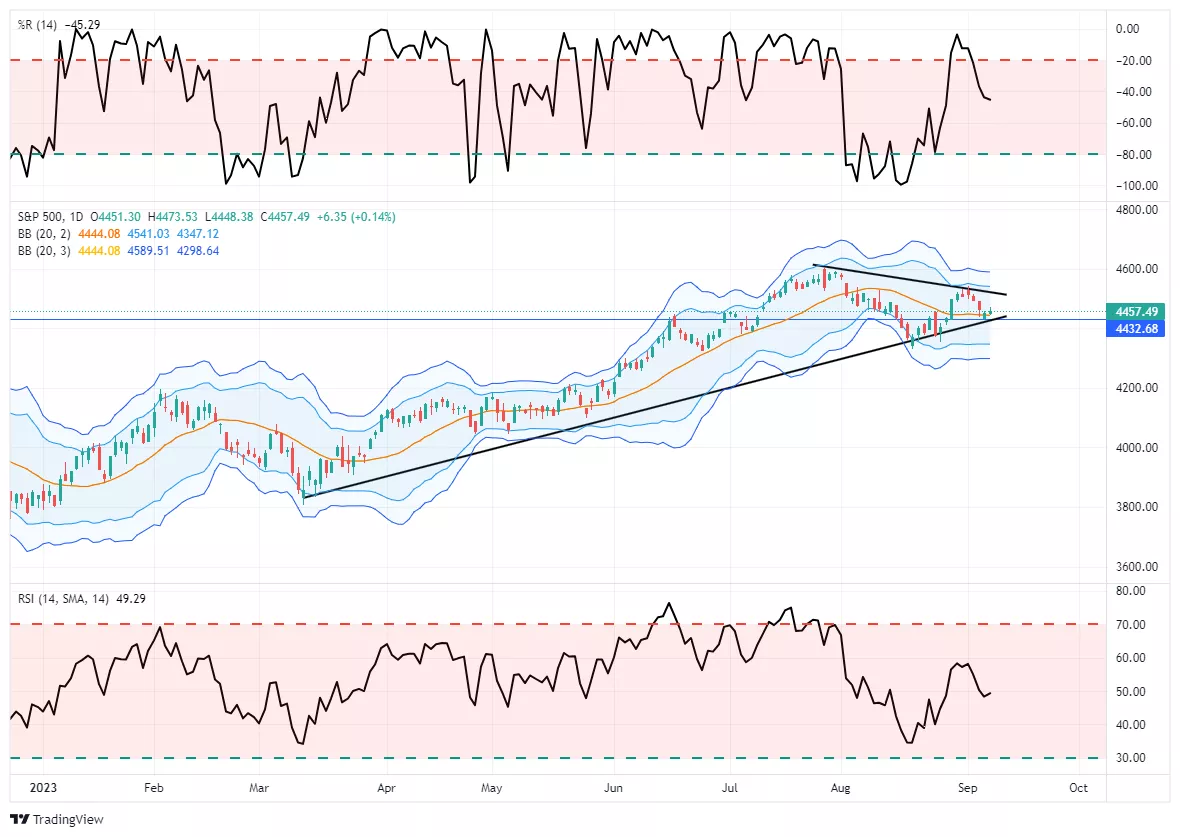Click the 4000.00 price axis label
The image size is (1180, 837).
1136,447
